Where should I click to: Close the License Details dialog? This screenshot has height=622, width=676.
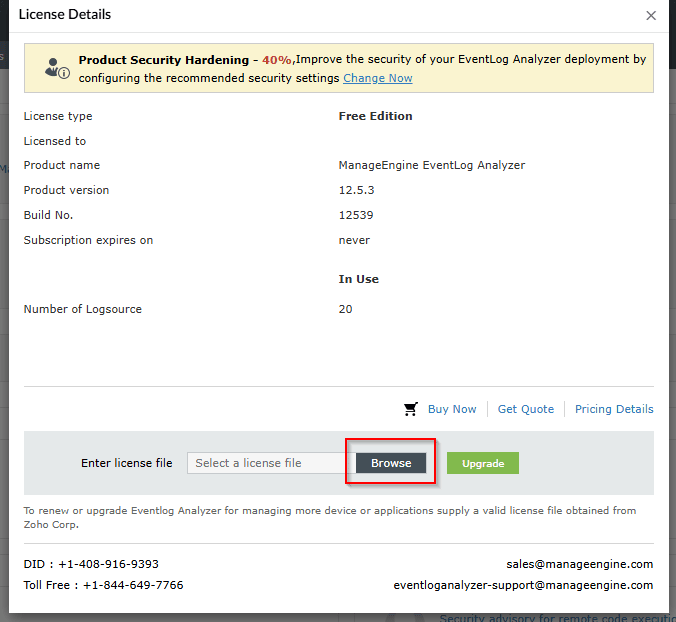coord(651,16)
